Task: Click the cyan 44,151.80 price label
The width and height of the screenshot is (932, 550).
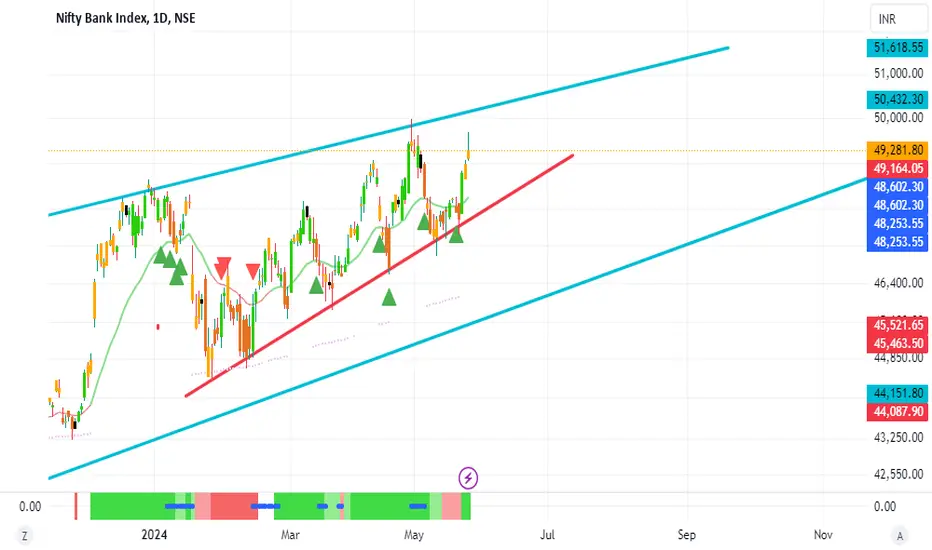Action: [898, 393]
